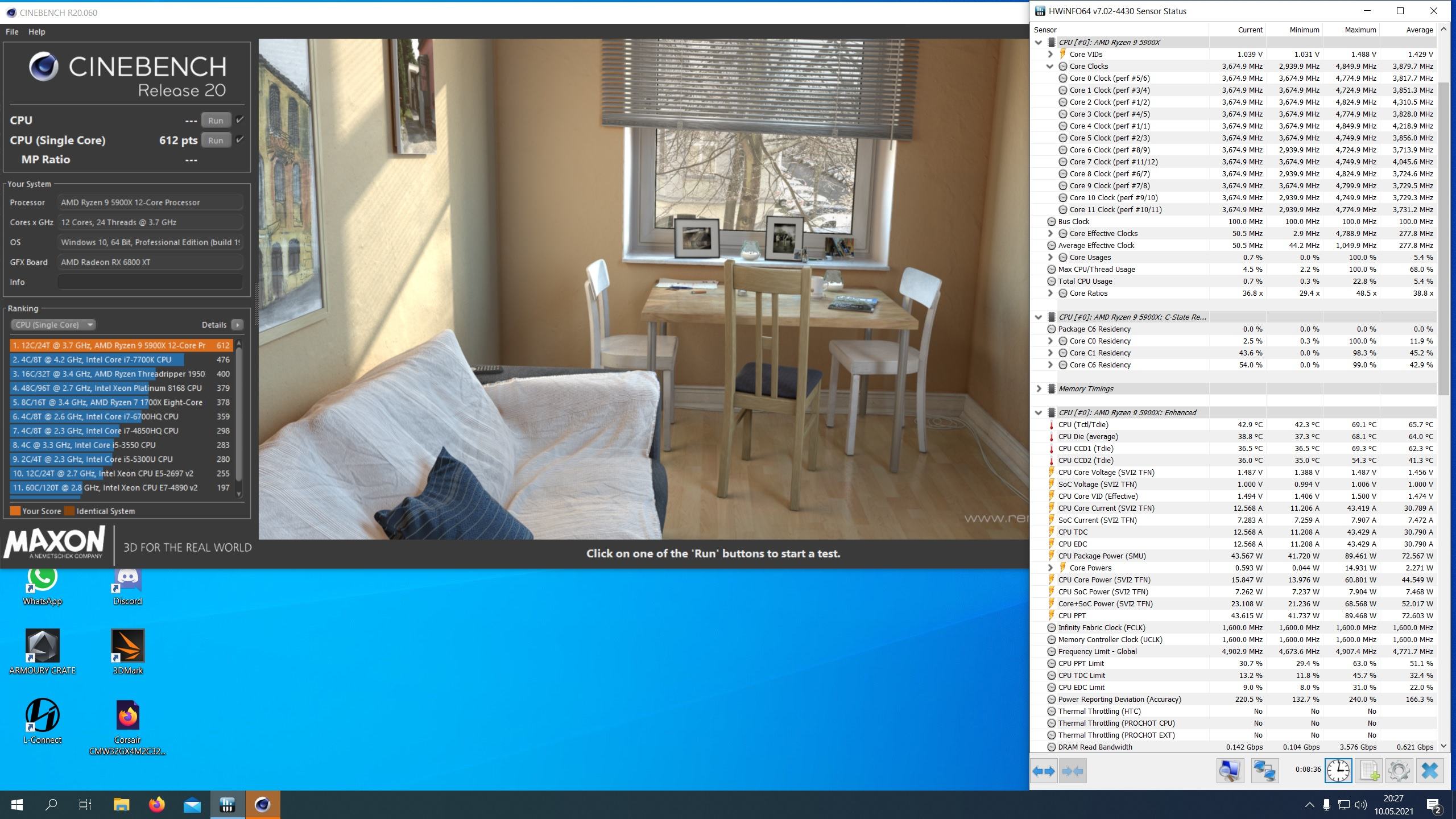1456x819 pixels.
Task: Expand Core Usages row
Action: (1050, 257)
